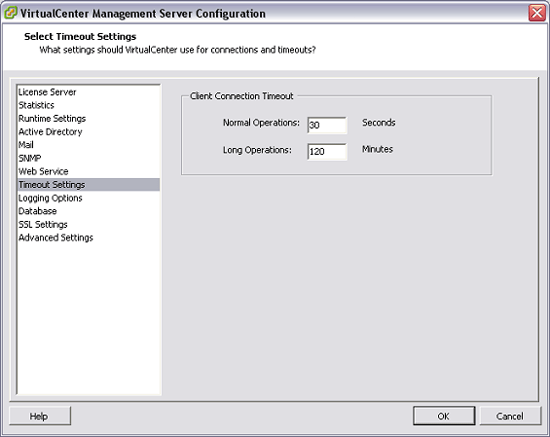The height and width of the screenshot is (437, 550).
Task: Click the Long Operations minutes field
Action: [327, 152]
